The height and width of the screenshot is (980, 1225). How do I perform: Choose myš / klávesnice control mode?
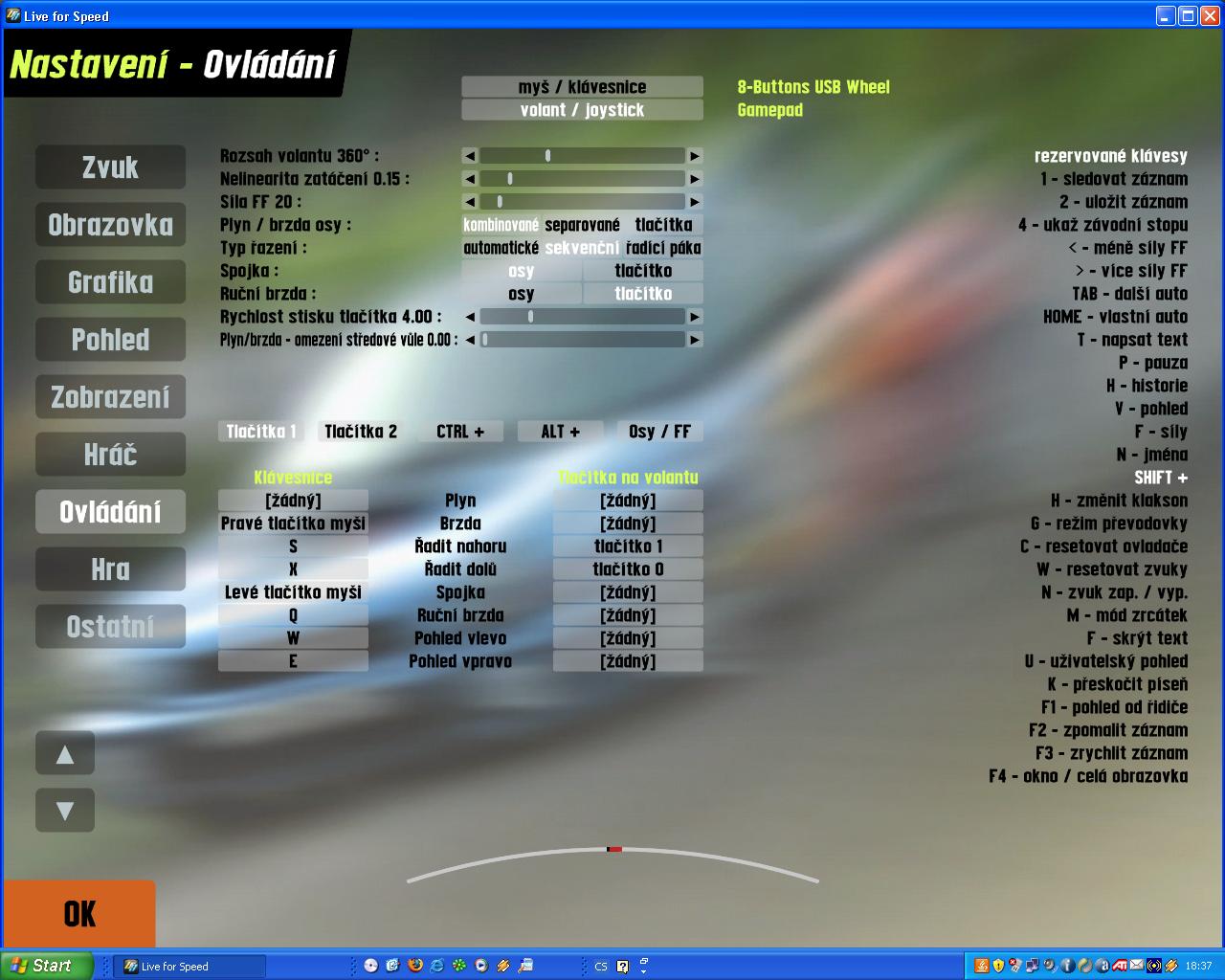pos(582,87)
